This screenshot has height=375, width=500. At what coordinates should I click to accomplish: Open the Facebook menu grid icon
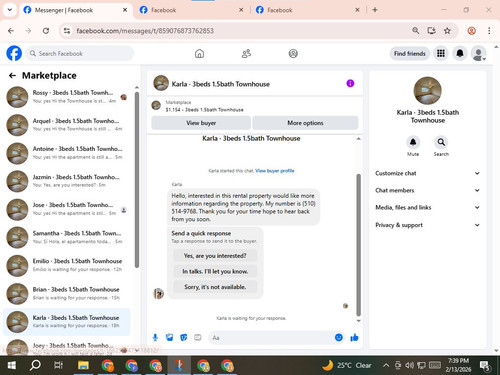tap(441, 53)
